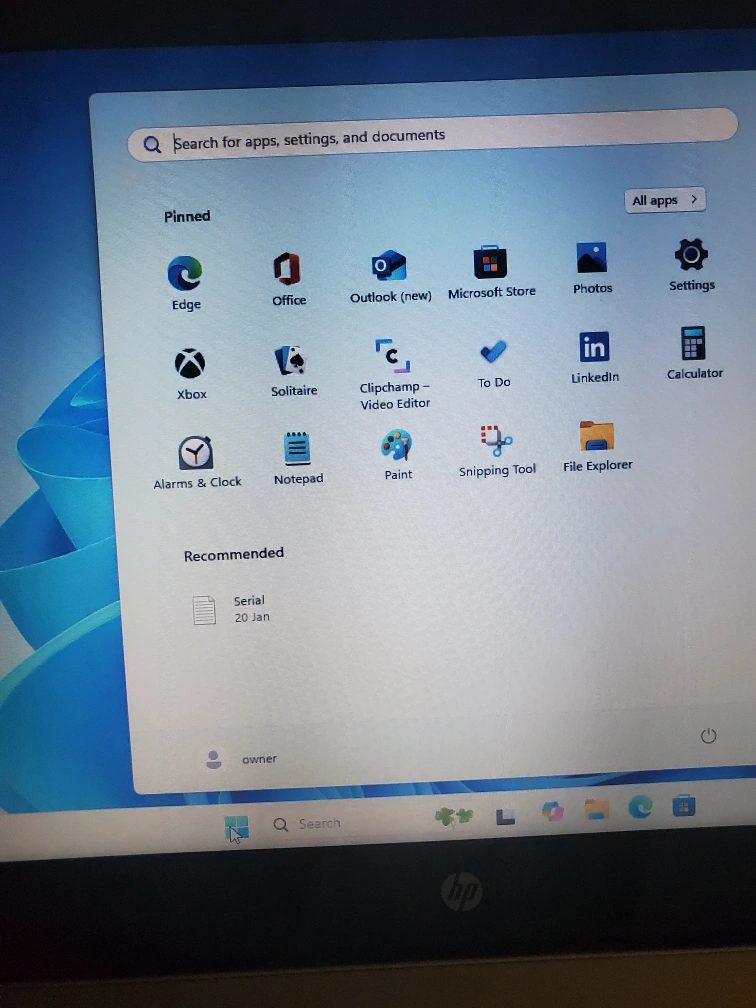Open Alarms & Clock

pyautogui.click(x=197, y=462)
